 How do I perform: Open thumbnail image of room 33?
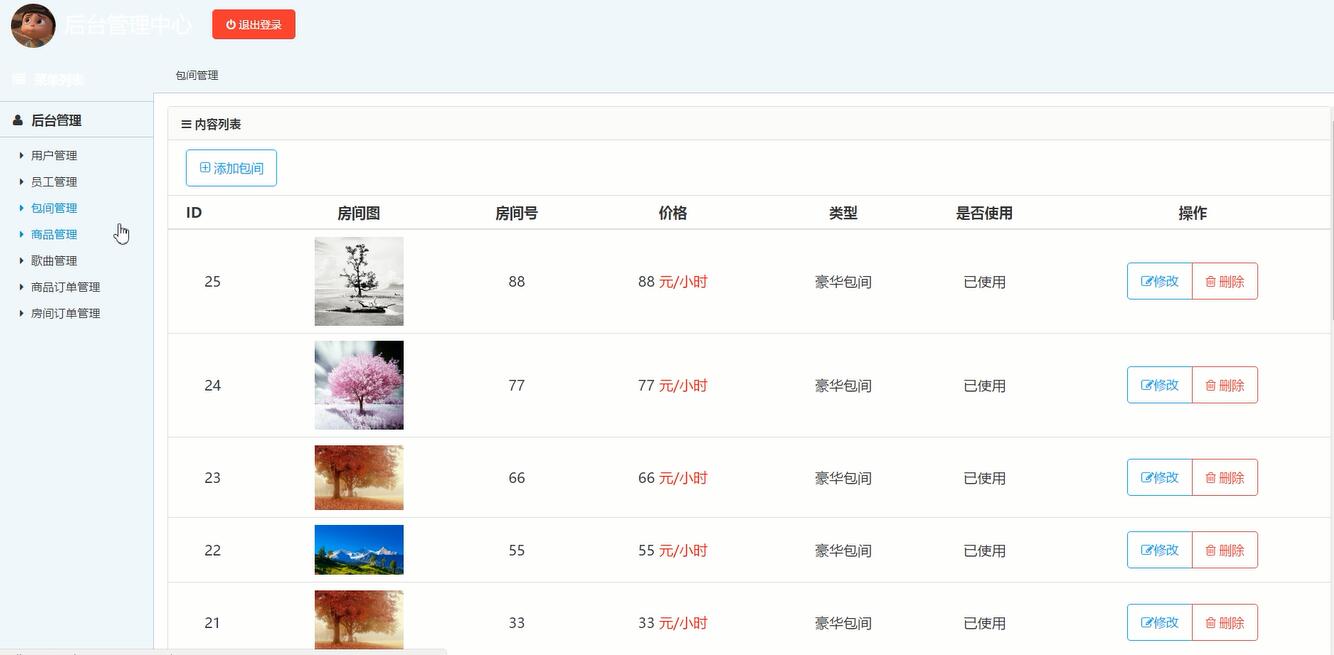click(359, 620)
